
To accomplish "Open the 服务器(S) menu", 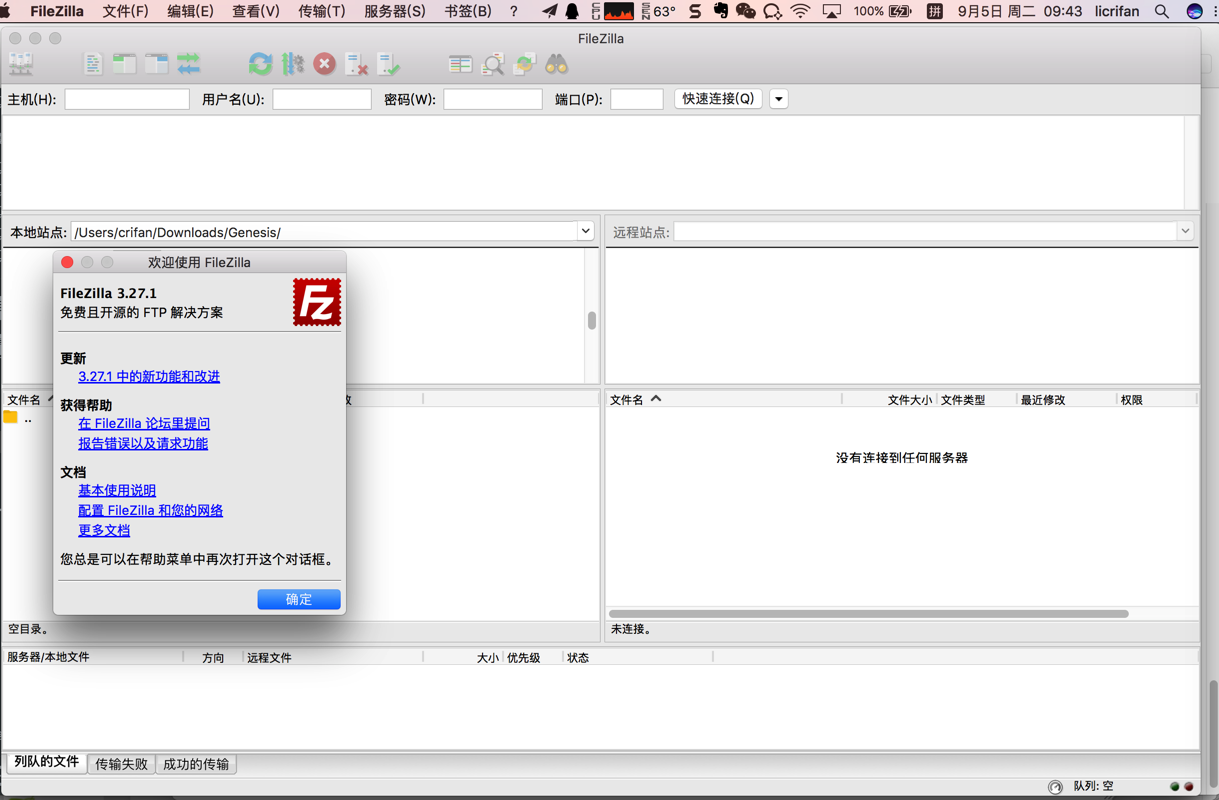I will 395,11.
